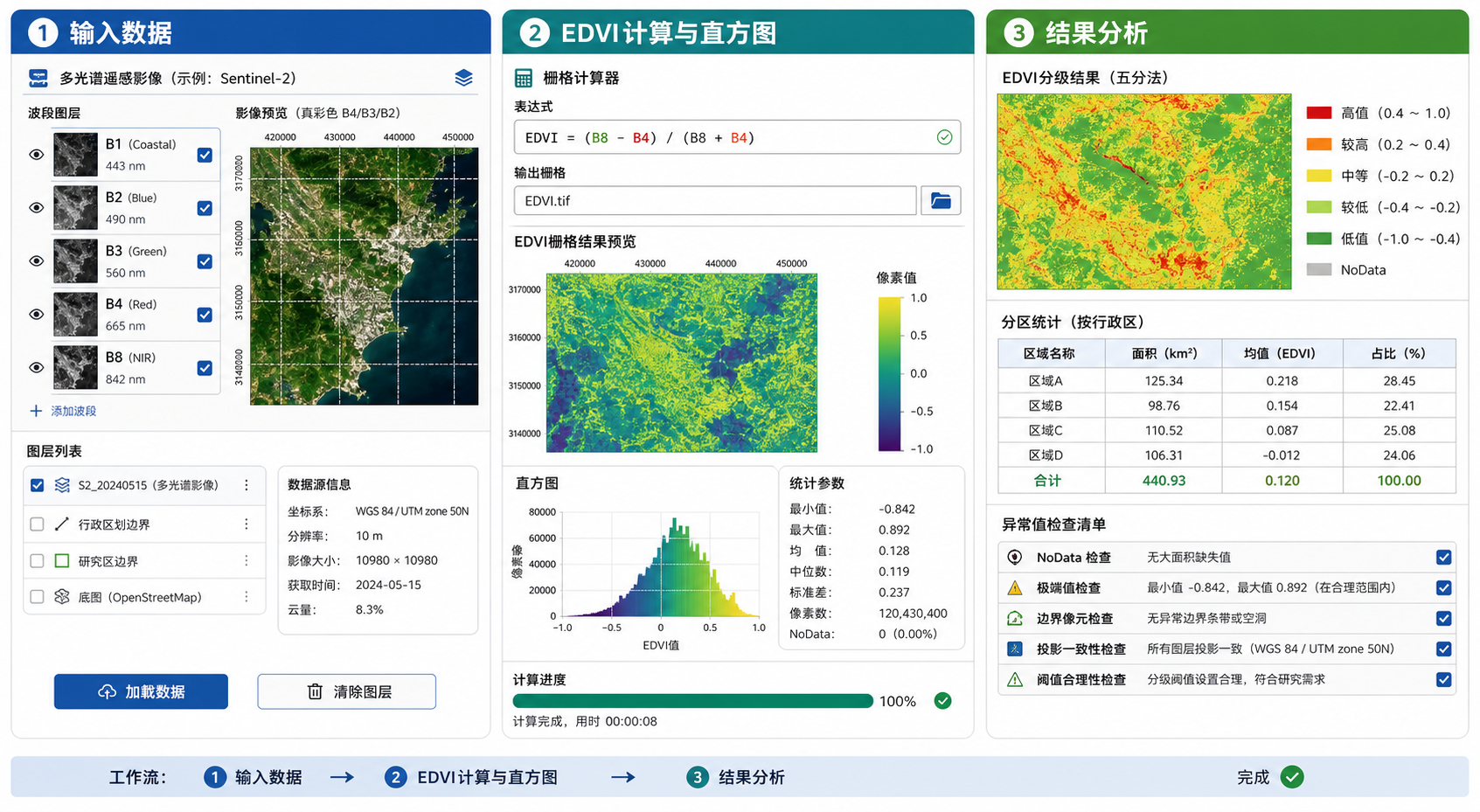Uncheck the B4 Red band checkbox

205,315
